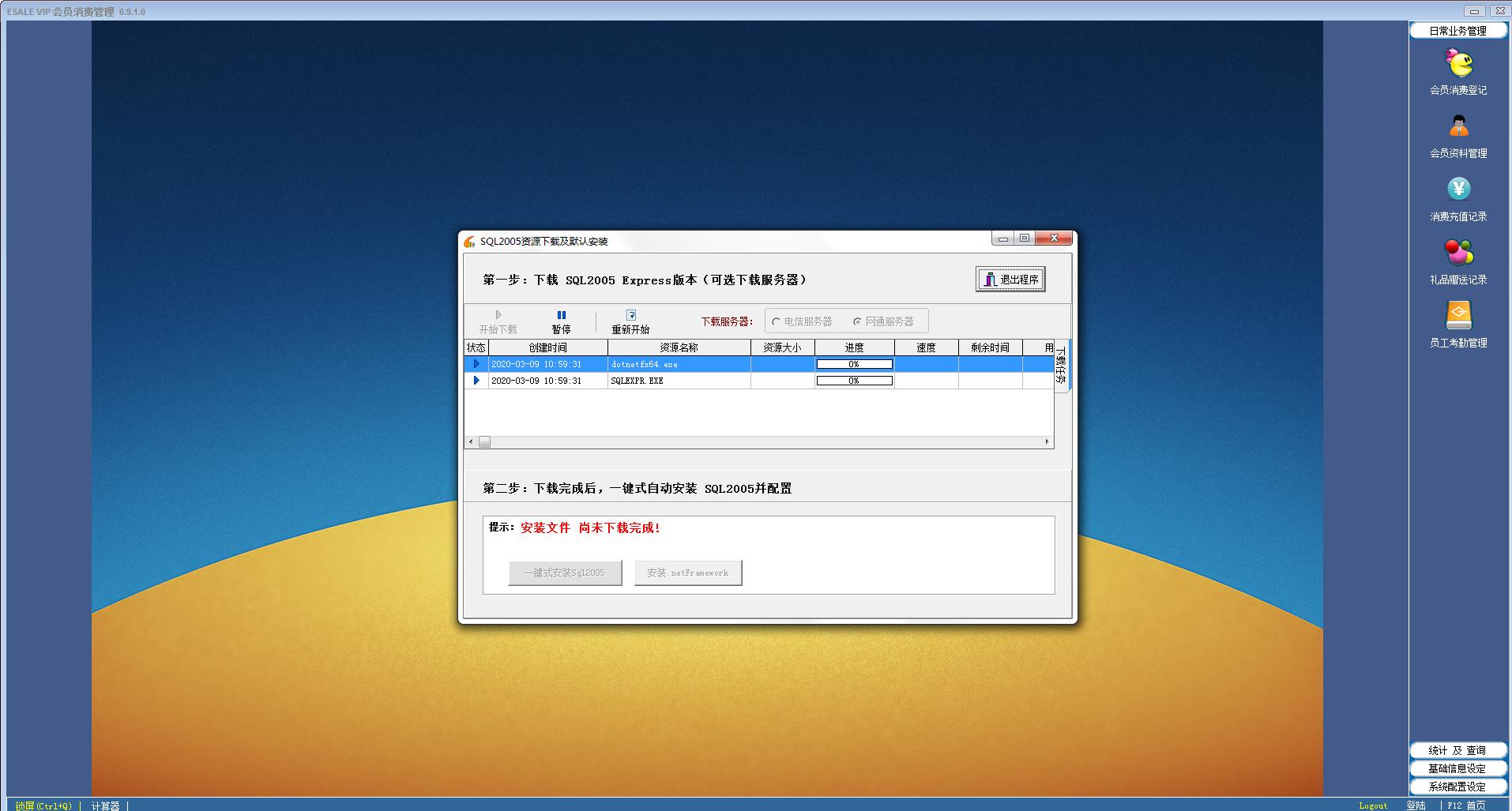This screenshot has height=811, width=1512.
Task: Select the 会员消费登记 smiley icon
Action: click(1457, 61)
